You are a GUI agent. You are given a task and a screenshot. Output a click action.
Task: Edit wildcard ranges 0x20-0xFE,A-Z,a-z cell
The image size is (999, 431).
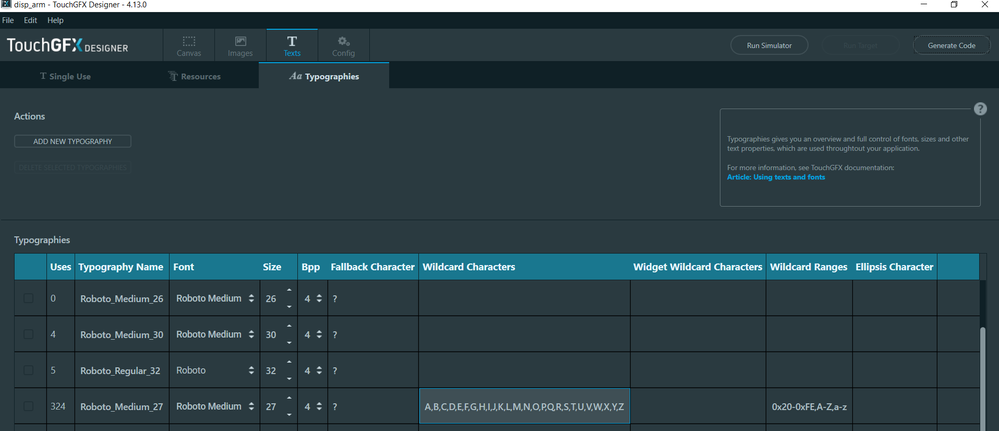click(x=809, y=406)
